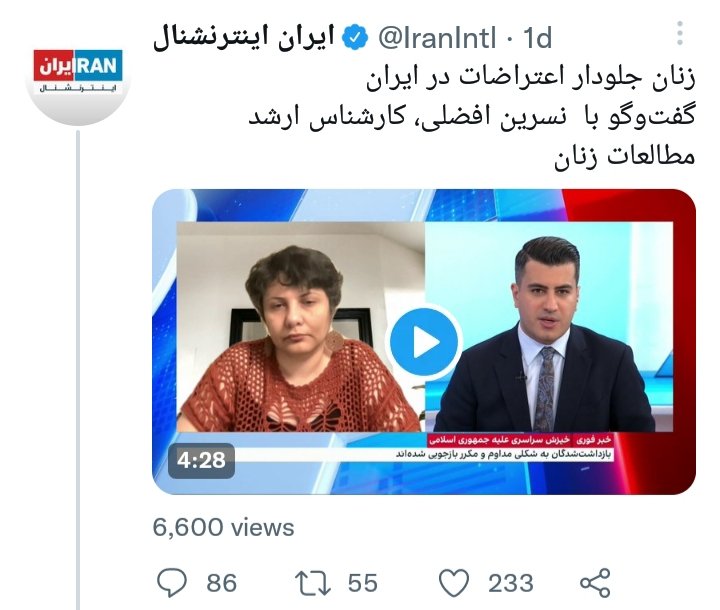Click the 4:28 video duration badge
The height and width of the screenshot is (610, 720).
tap(201, 460)
